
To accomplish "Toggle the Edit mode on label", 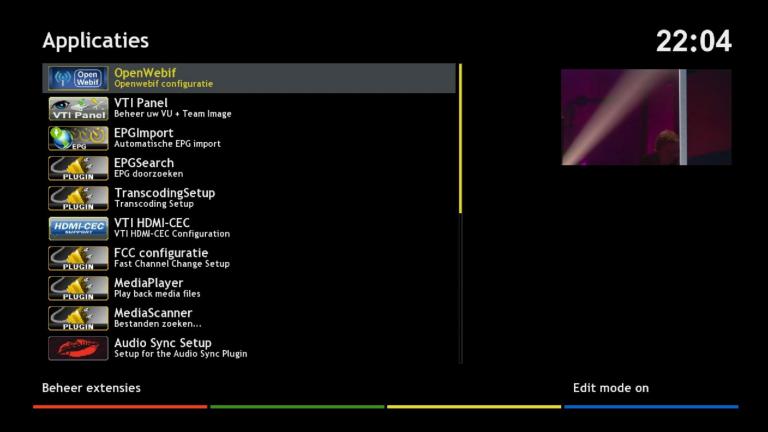I will 611,388.
